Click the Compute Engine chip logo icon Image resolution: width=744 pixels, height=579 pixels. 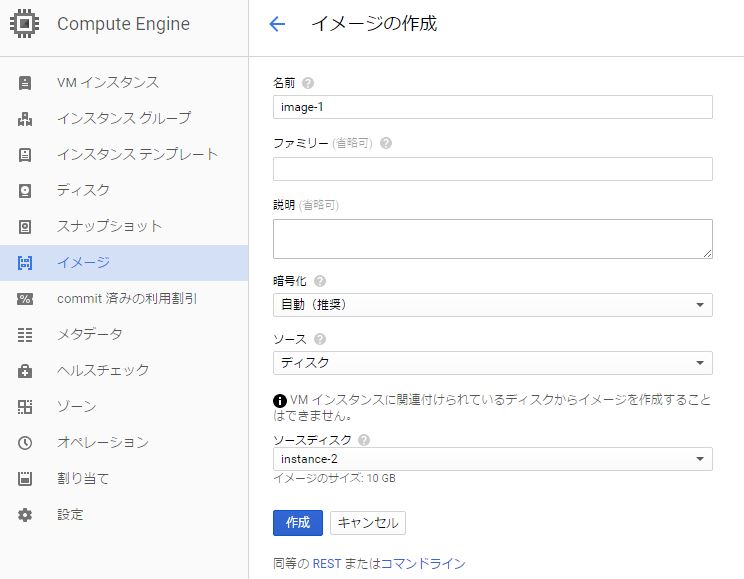(25, 24)
